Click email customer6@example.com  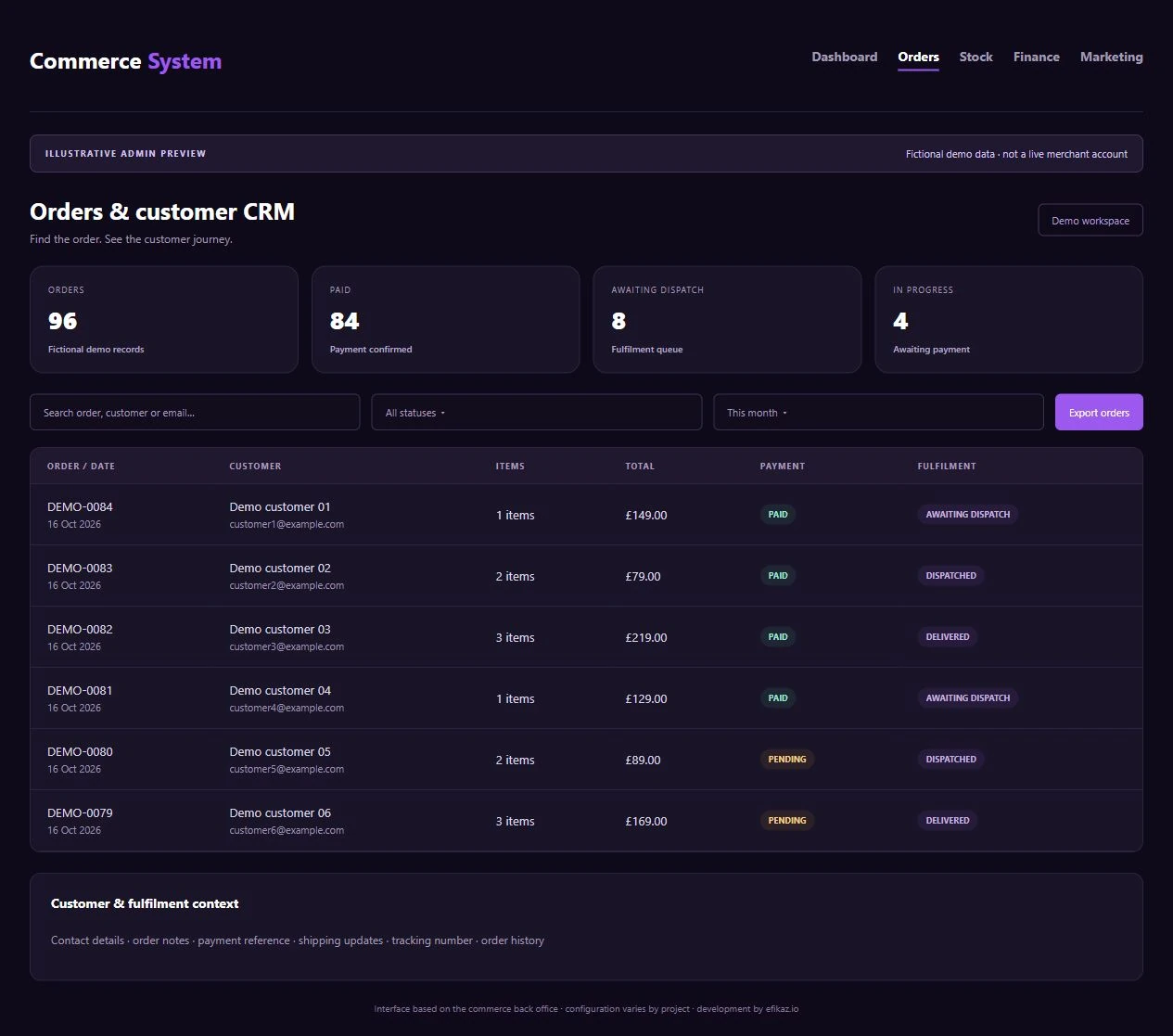[287, 831]
